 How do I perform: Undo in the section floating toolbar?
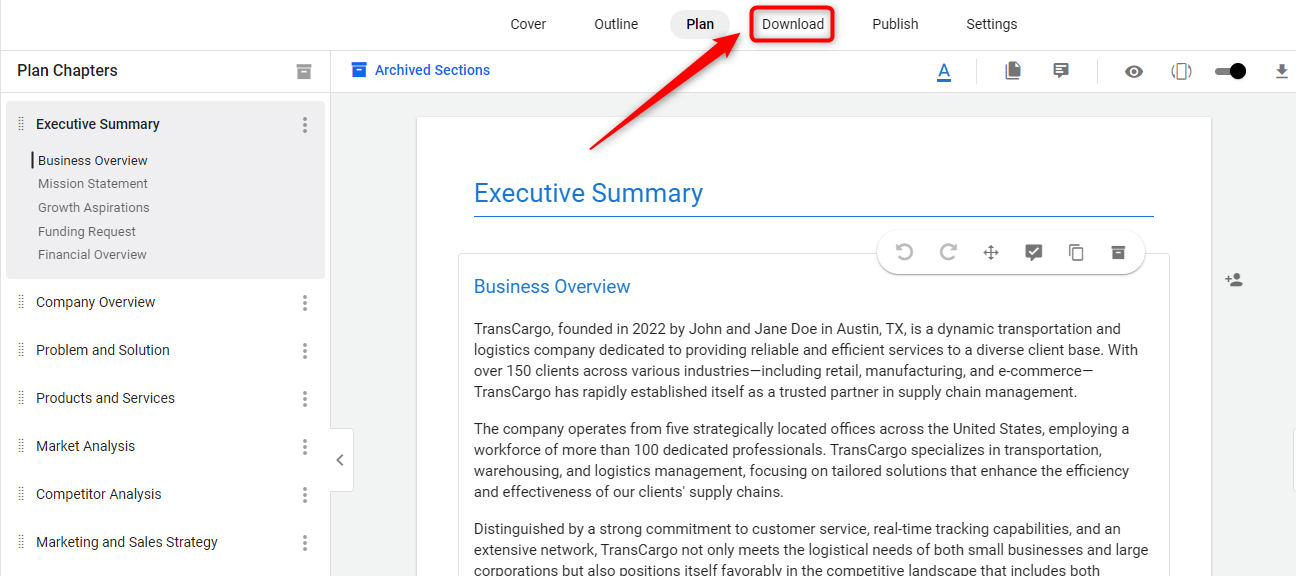(905, 252)
